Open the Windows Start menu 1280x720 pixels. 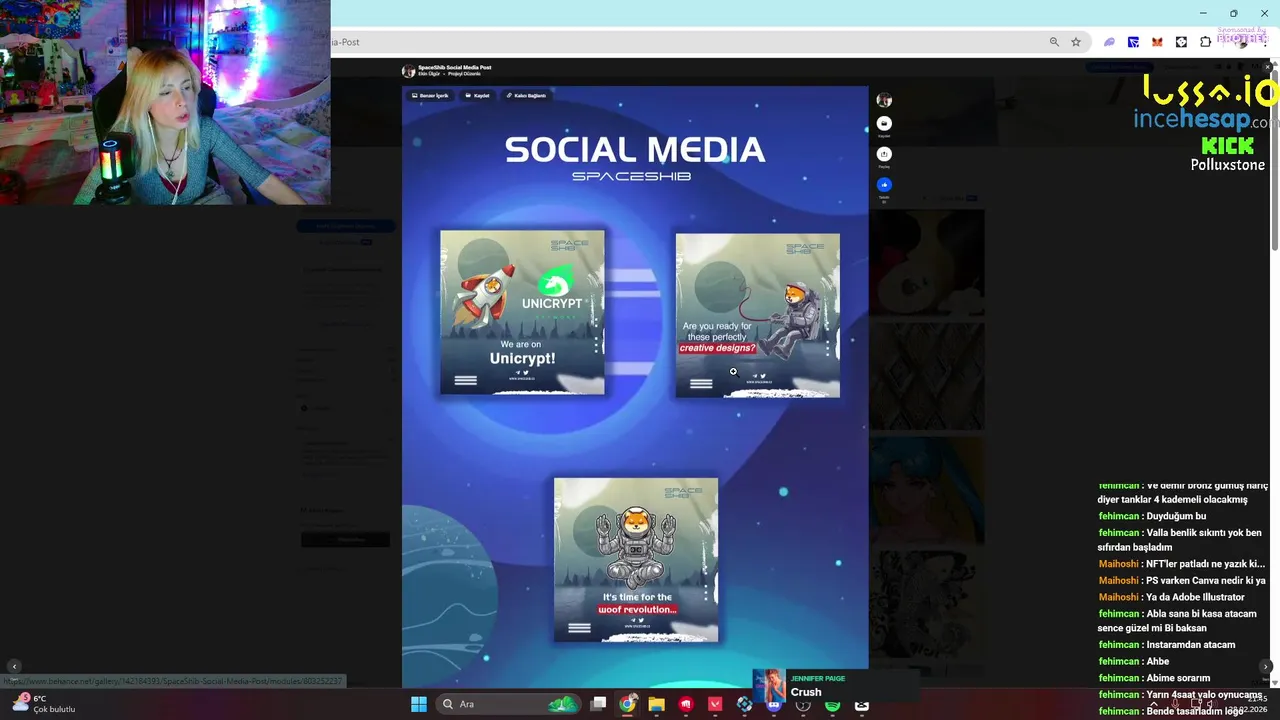(419, 704)
